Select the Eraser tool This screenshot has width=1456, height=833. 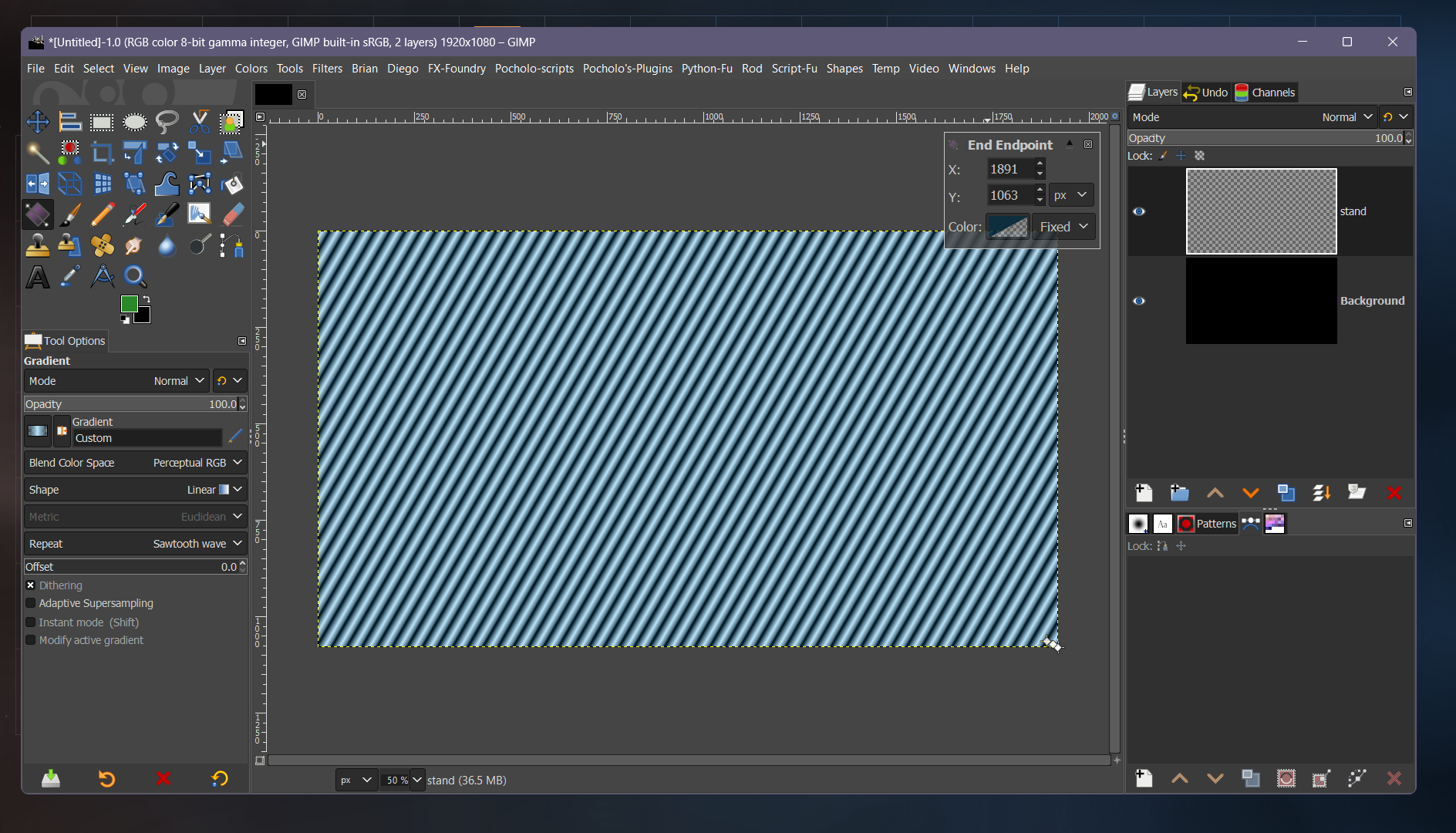tap(231, 214)
